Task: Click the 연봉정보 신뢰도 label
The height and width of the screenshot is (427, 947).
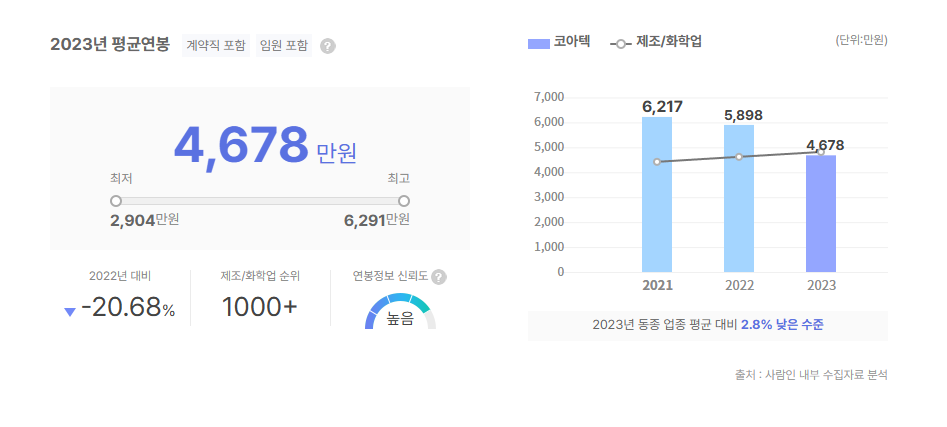Action: tap(391, 277)
